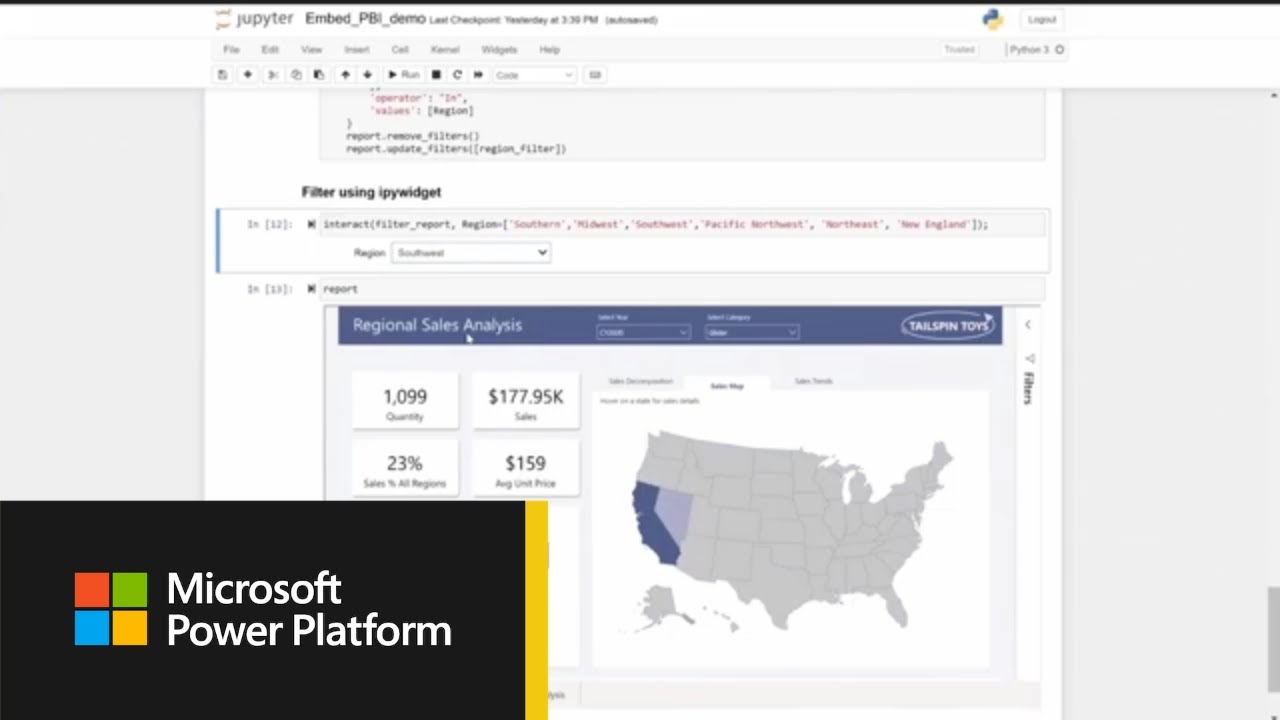Open the Select Category dropdown in report
This screenshot has height=720, width=1280.
(x=751, y=332)
